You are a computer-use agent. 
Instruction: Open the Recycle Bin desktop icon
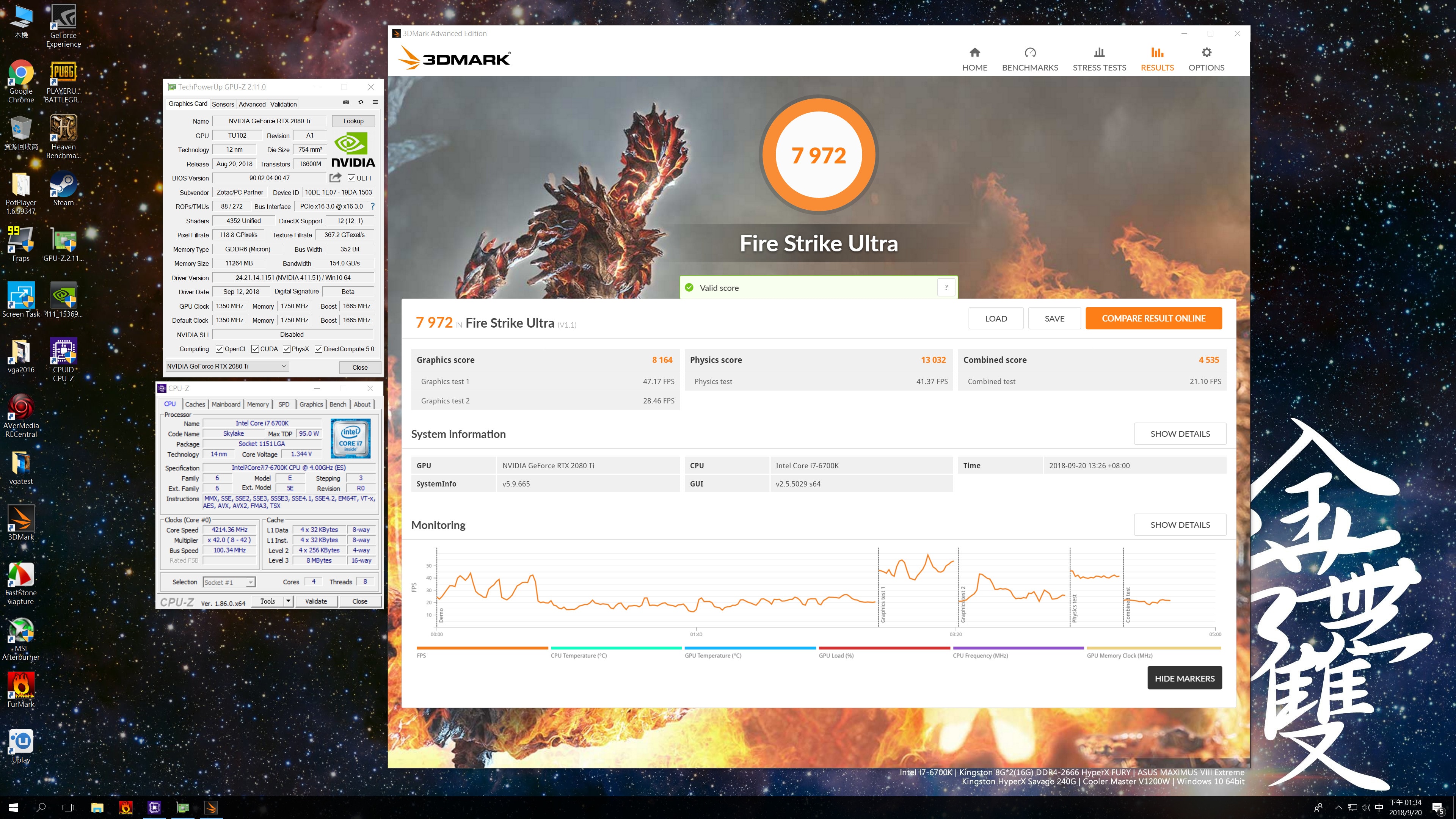coord(21,133)
